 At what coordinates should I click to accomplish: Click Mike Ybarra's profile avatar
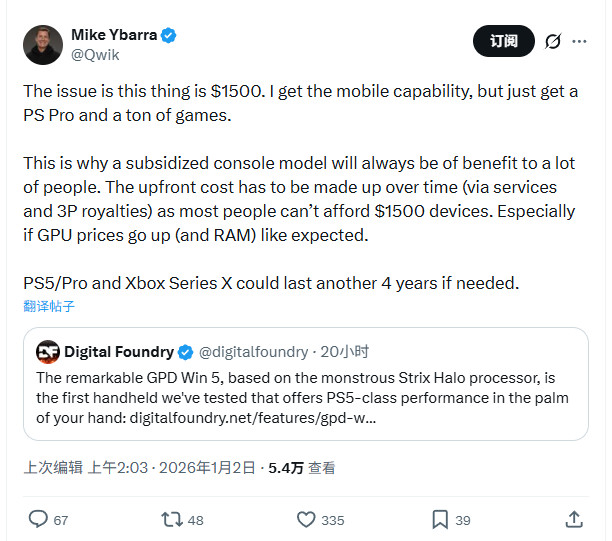[x=43, y=43]
